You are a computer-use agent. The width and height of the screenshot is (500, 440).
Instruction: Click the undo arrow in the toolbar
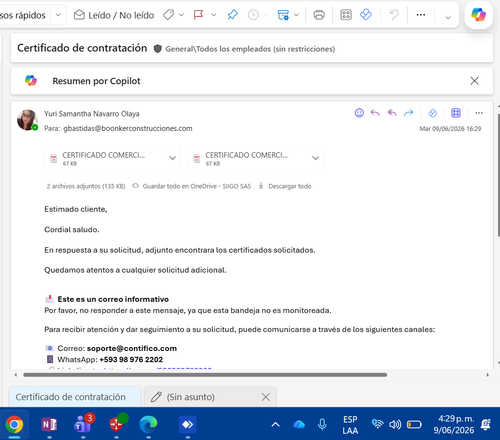pos(394,15)
